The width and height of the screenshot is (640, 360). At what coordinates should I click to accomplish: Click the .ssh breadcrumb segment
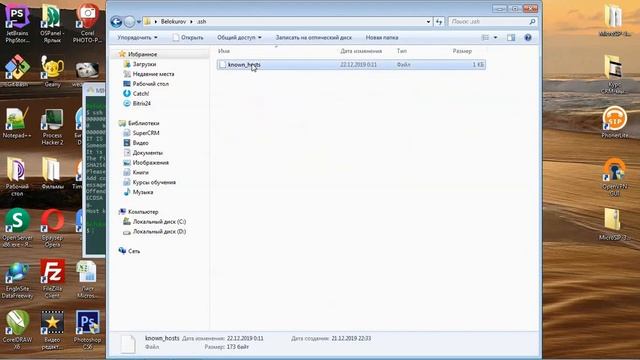pyautogui.click(x=201, y=22)
